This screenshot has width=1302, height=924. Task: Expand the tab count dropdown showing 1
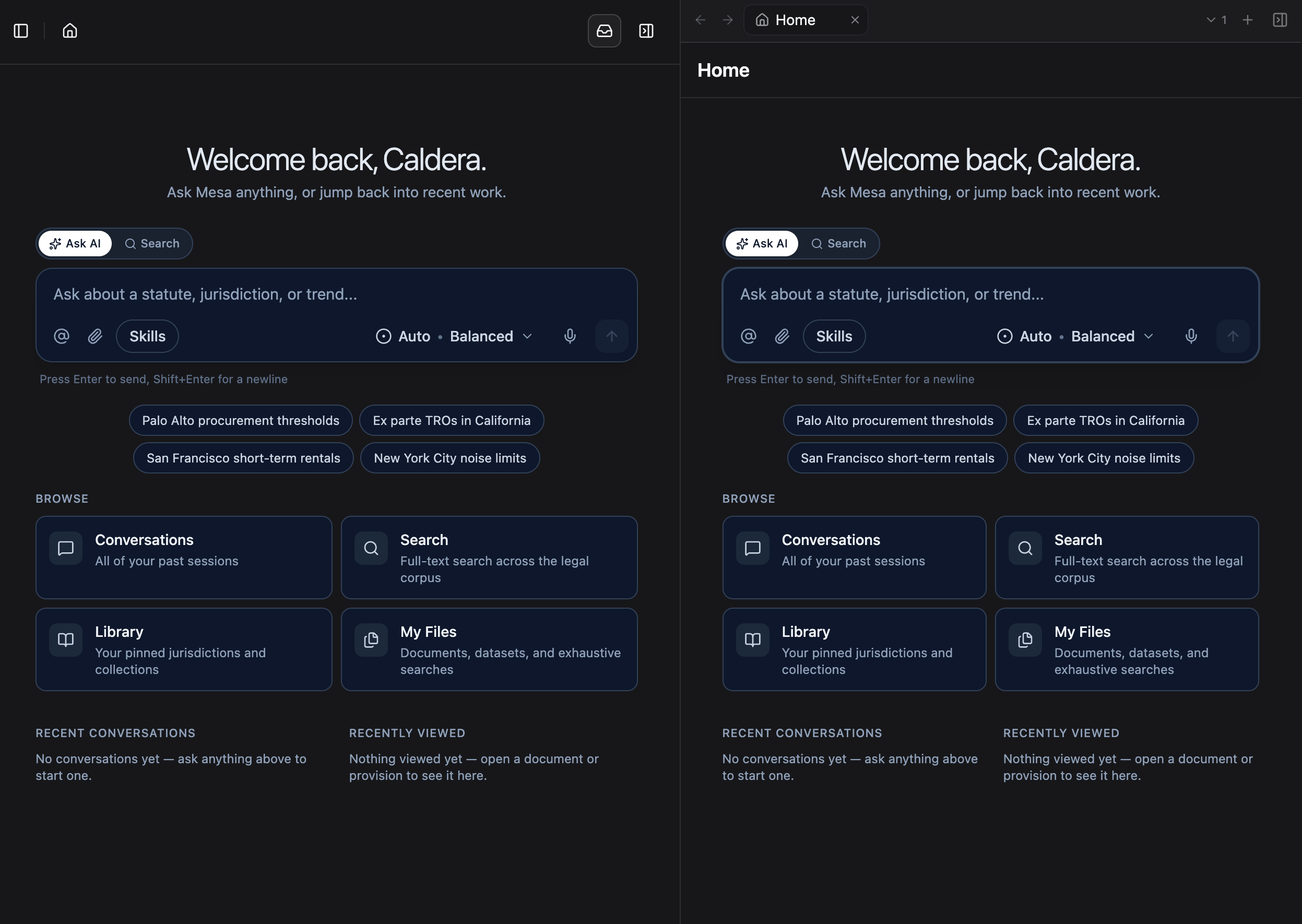(x=1216, y=20)
